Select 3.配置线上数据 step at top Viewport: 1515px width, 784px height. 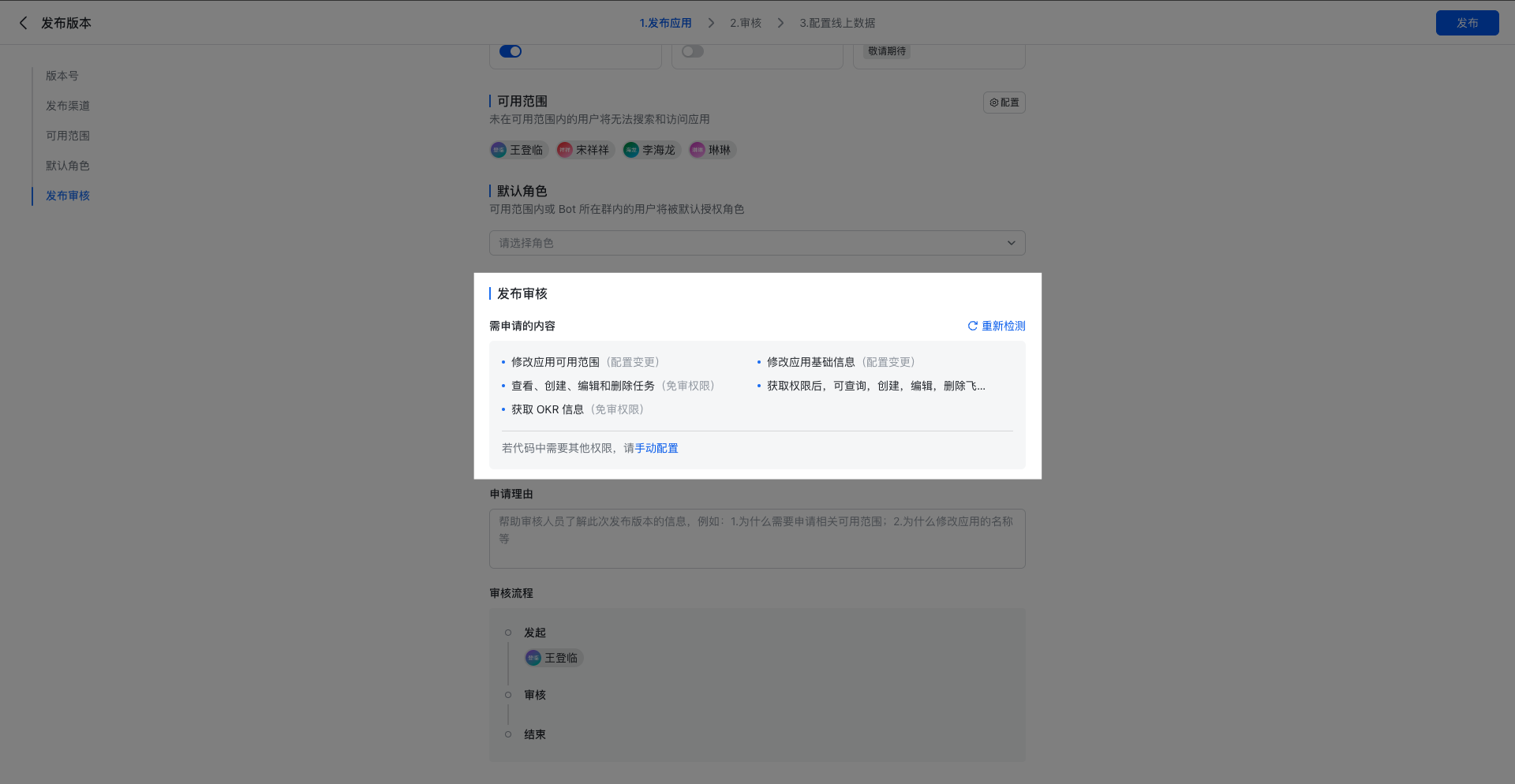837,23
